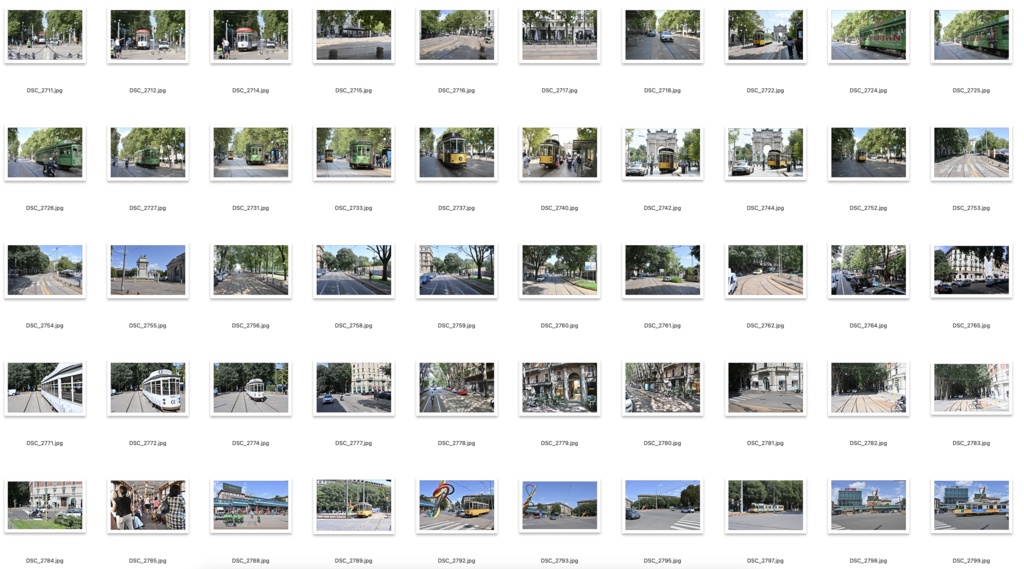Select the DSC_2759.jpg street thumbnail
Viewport: 1024px width, 569px height.
tap(456, 270)
